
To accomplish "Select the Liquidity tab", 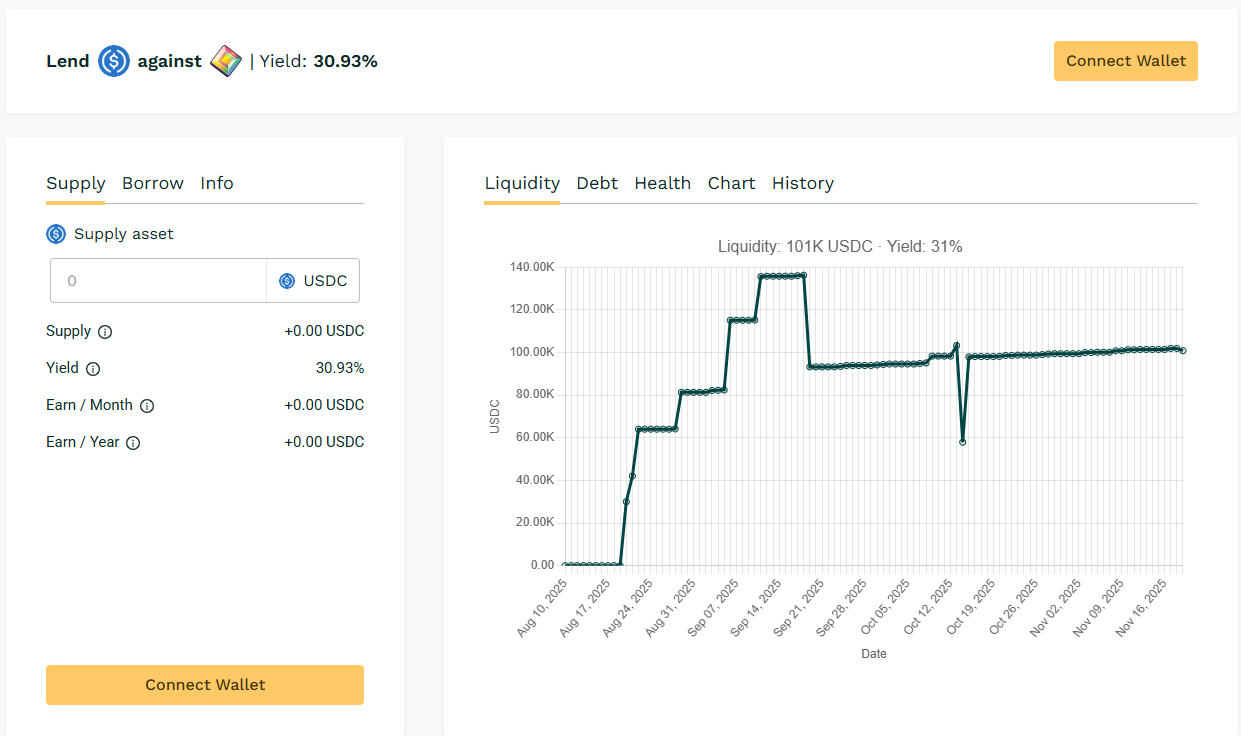I will tap(522, 183).
